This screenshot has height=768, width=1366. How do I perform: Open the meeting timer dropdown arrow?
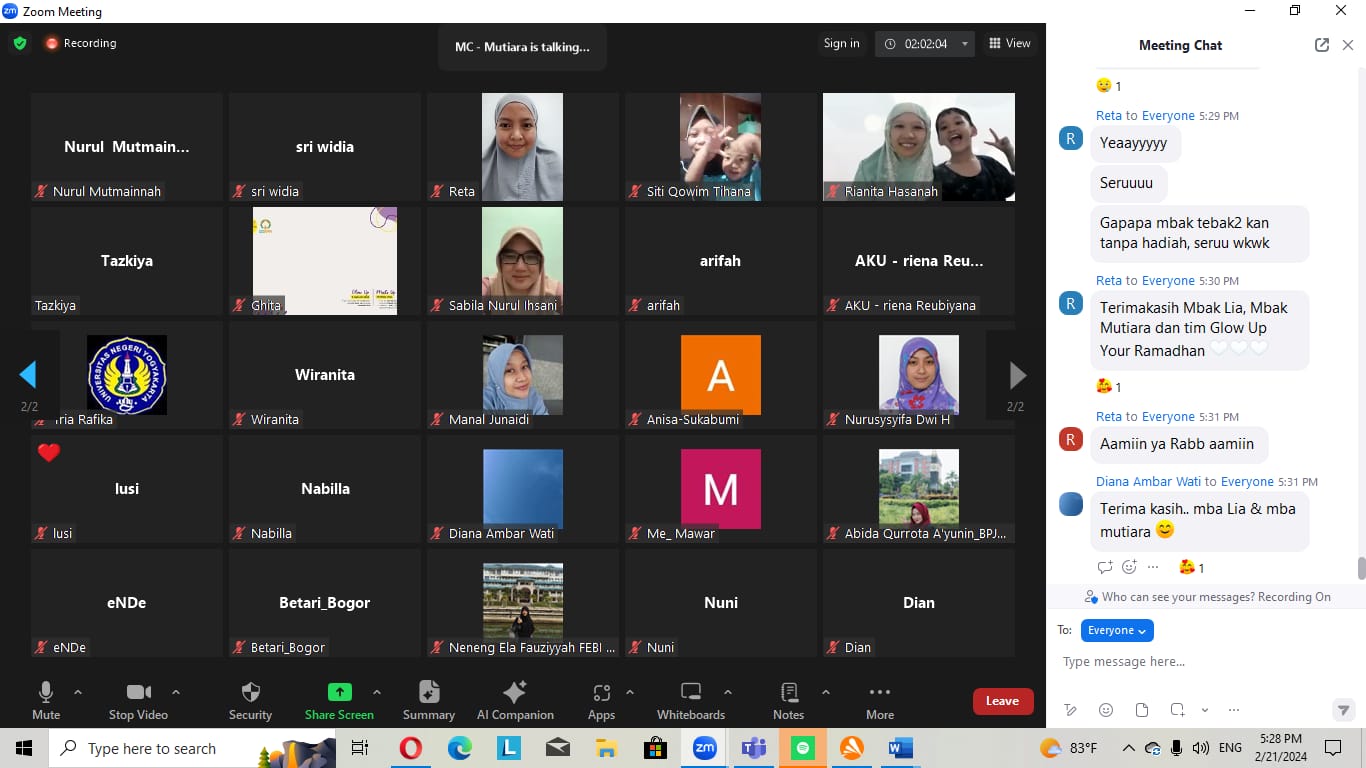tap(965, 44)
